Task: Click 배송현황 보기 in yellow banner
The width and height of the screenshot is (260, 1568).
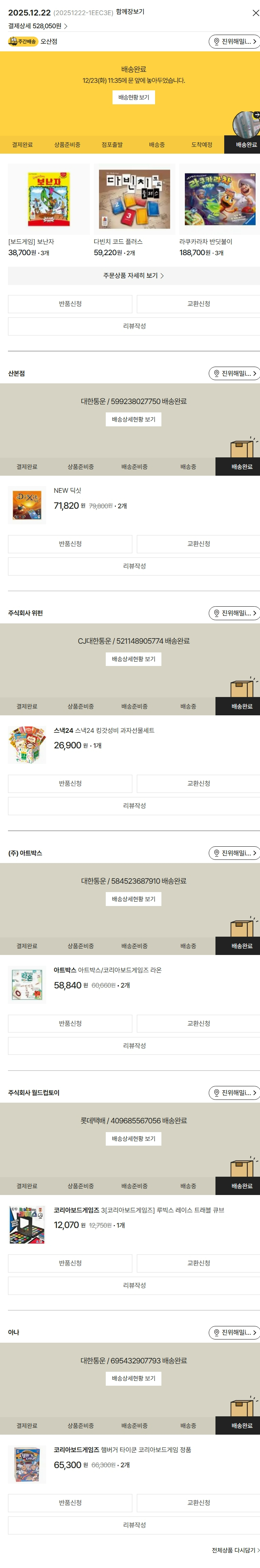Action: tap(134, 98)
